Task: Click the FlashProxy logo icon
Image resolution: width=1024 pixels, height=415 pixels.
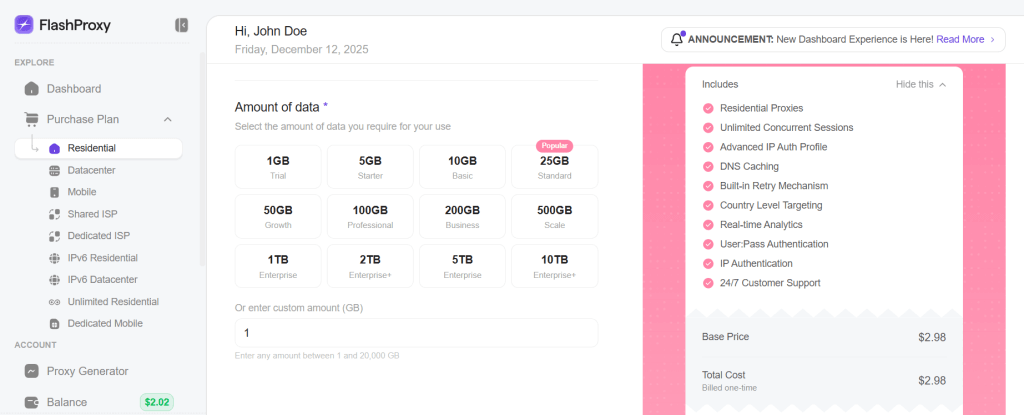Action: pyautogui.click(x=24, y=25)
